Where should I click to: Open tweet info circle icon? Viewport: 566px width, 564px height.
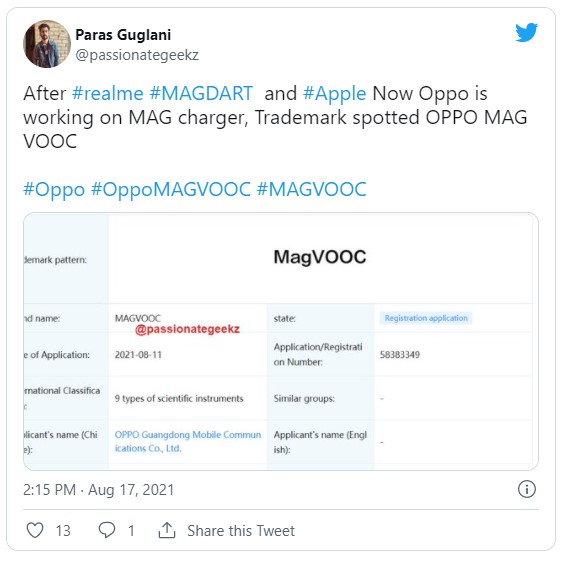coord(527,489)
